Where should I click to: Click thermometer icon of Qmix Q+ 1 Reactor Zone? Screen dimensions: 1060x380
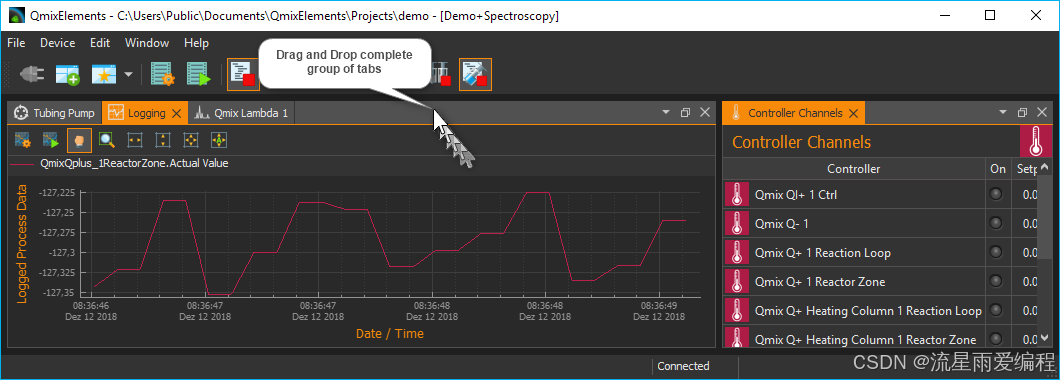tap(736, 281)
